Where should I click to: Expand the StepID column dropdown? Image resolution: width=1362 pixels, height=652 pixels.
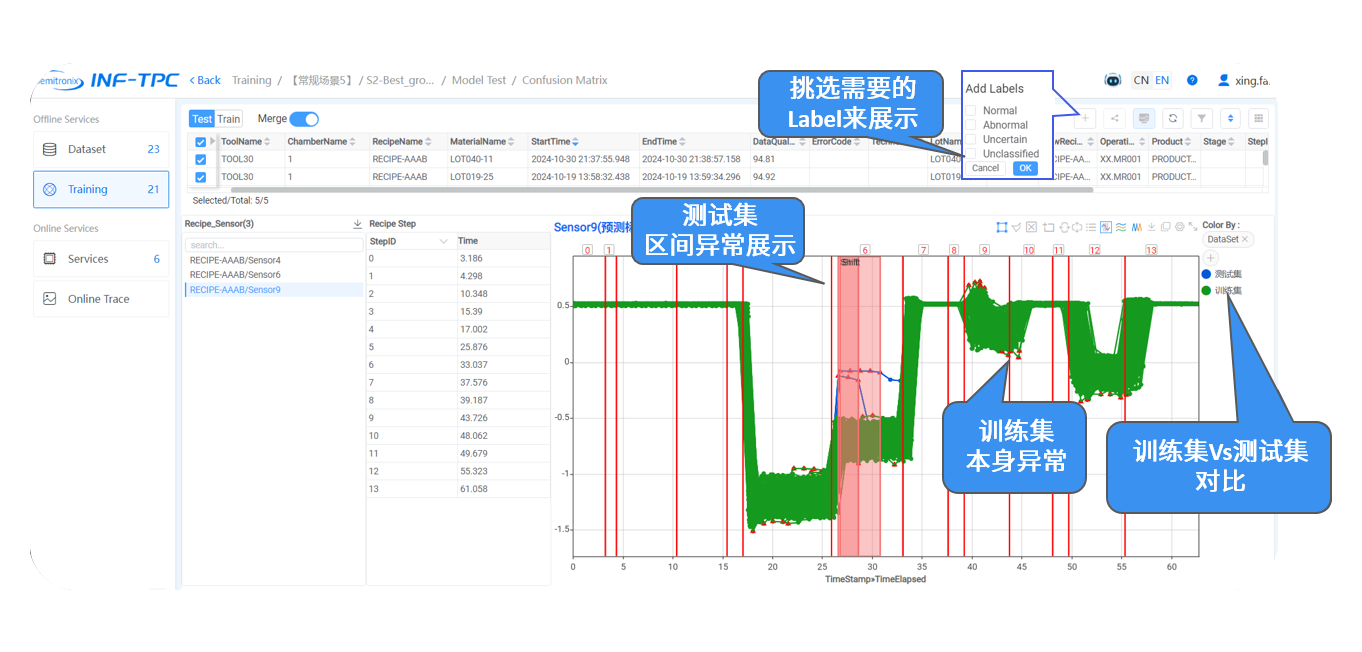pyautogui.click(x=443, y=241)
